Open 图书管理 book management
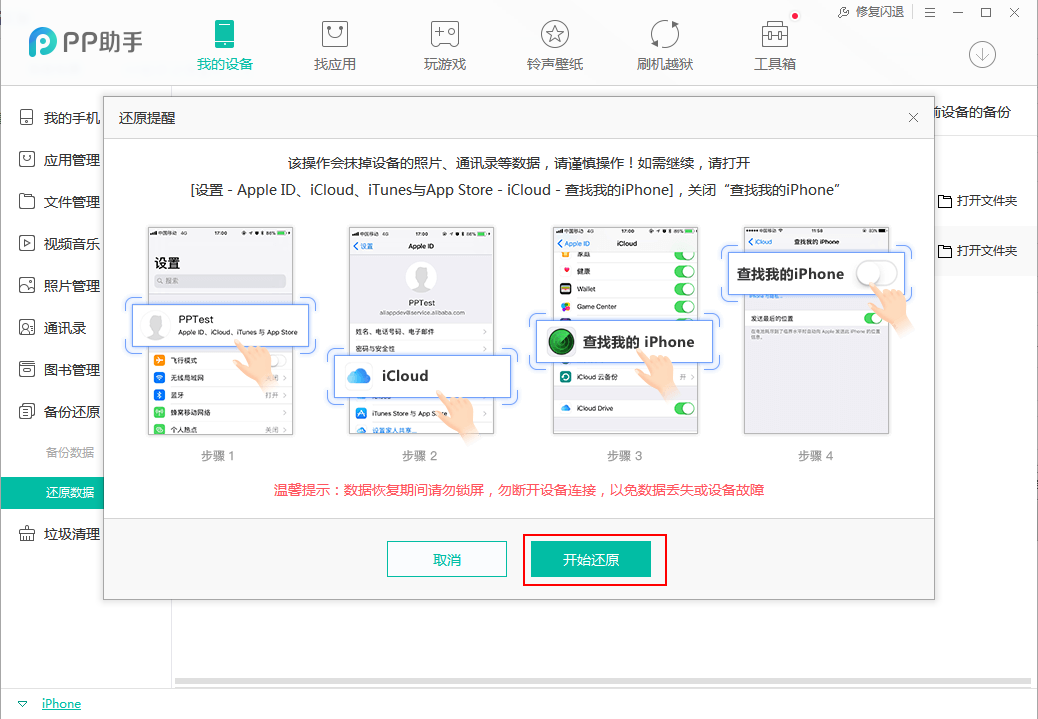The width and height of the screenshot is (1038, 719). click(60, 369)
